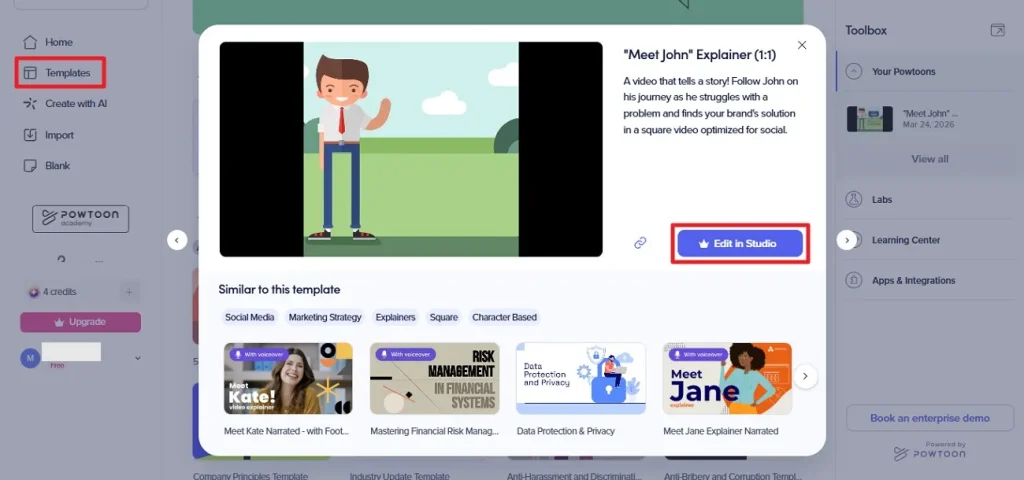Open Apps & Integrations
The image size is (1024, 480).
[x=913, y=281]
